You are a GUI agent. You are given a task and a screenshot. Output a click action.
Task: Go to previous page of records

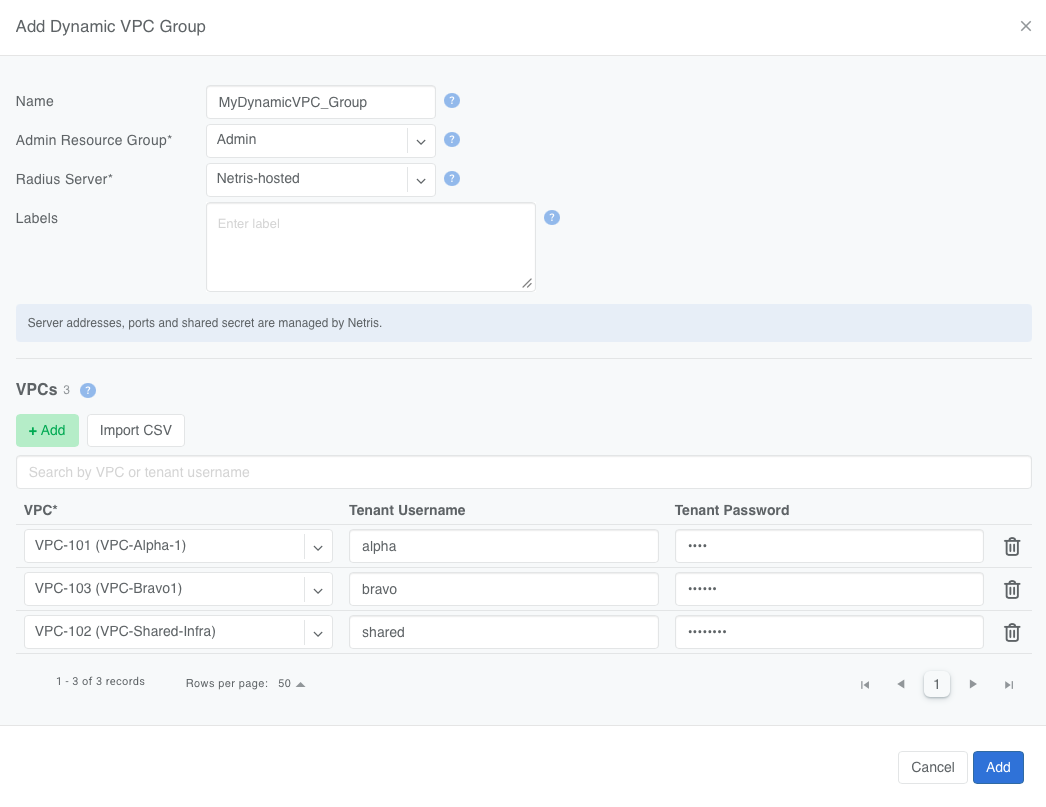(x=901, y=684)
